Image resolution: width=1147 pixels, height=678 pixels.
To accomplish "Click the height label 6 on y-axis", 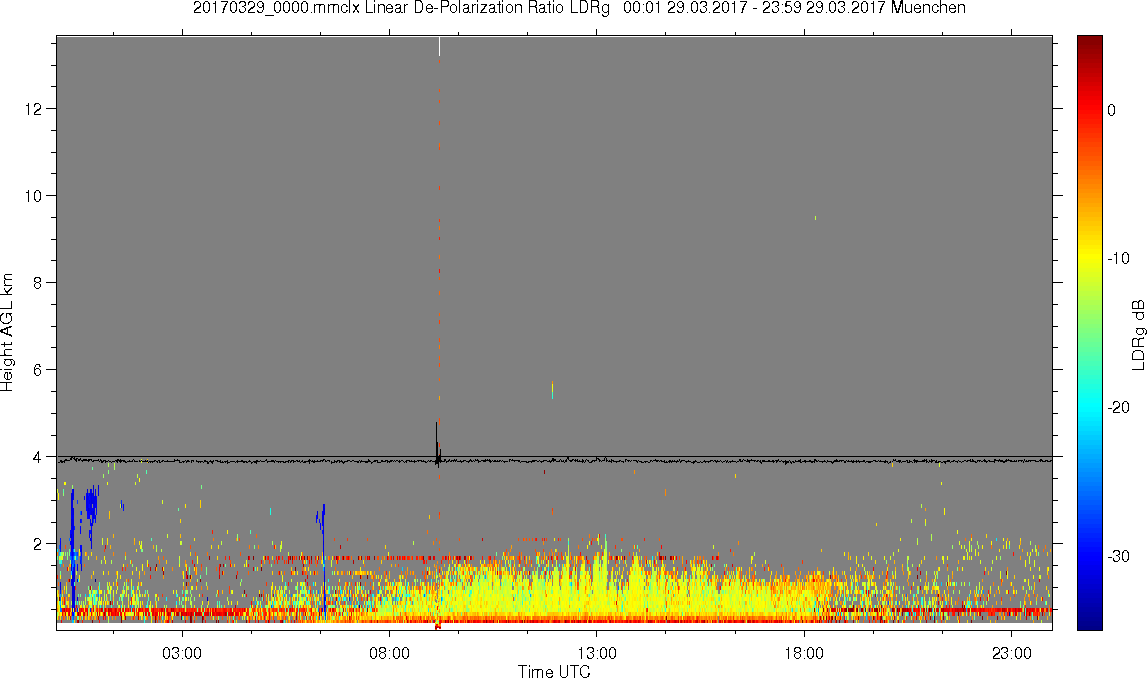I will click(x=39, y=370).
